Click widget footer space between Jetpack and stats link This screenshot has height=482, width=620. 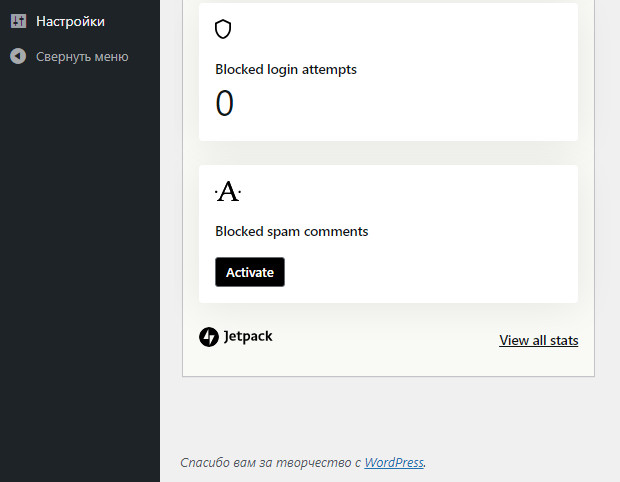click(x=385, y=339)
